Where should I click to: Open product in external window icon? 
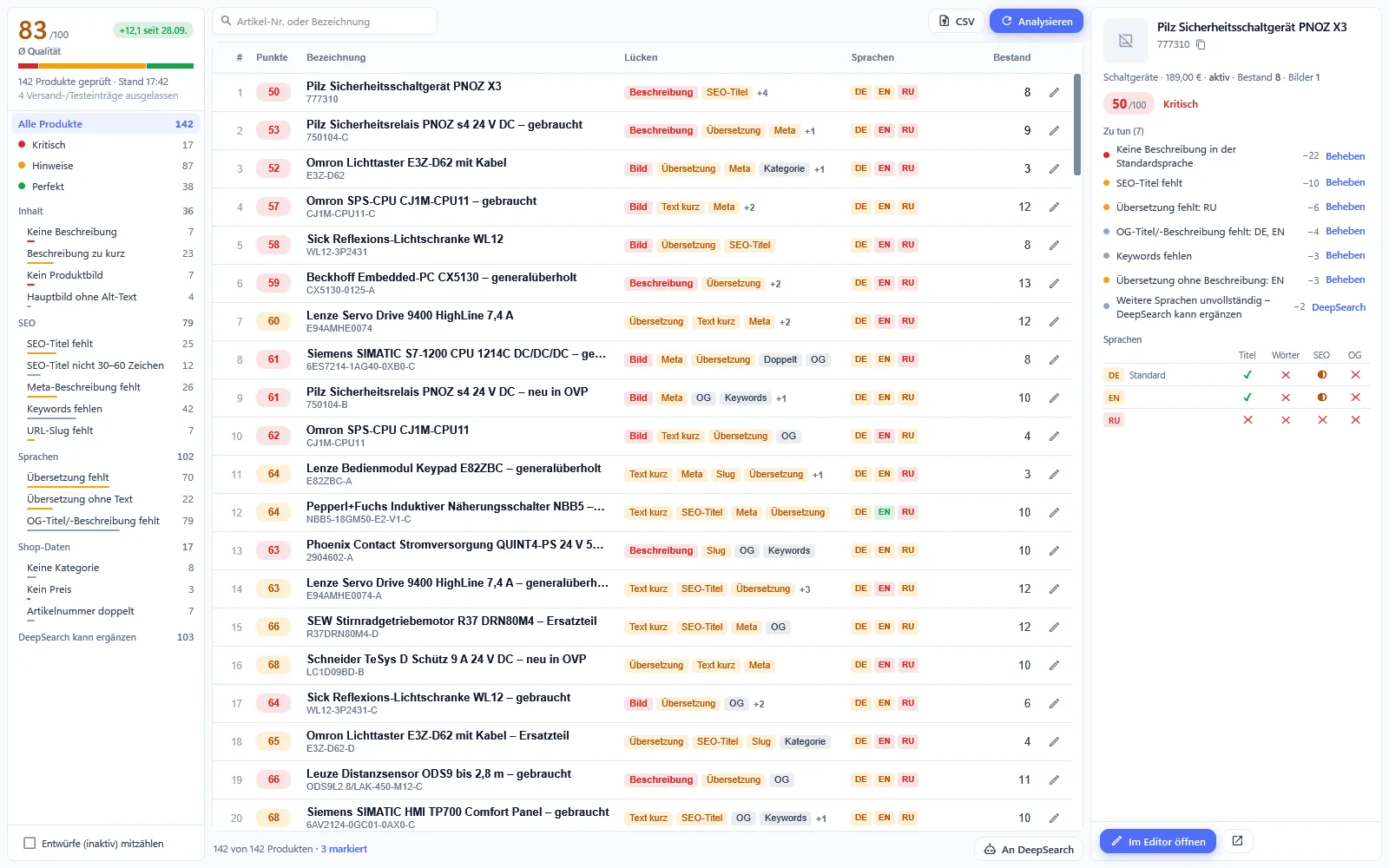(x=1238, y=841)
